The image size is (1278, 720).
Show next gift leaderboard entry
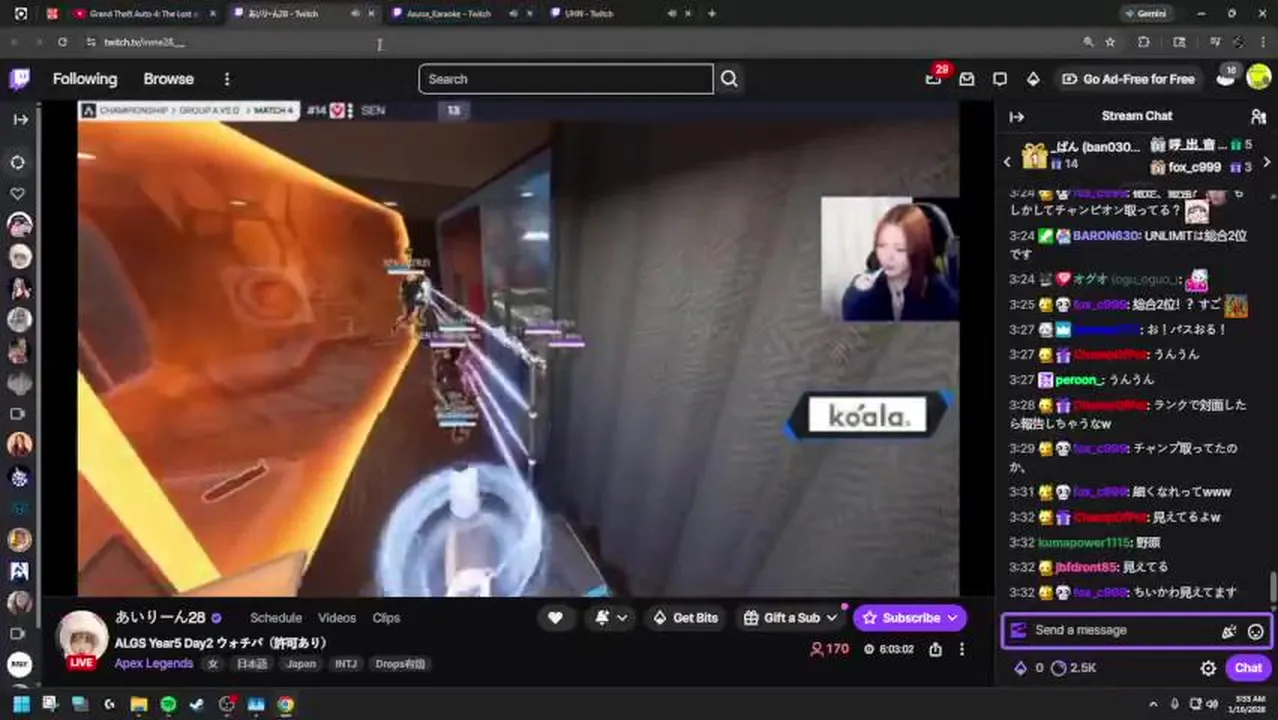tap(1267, 161)
